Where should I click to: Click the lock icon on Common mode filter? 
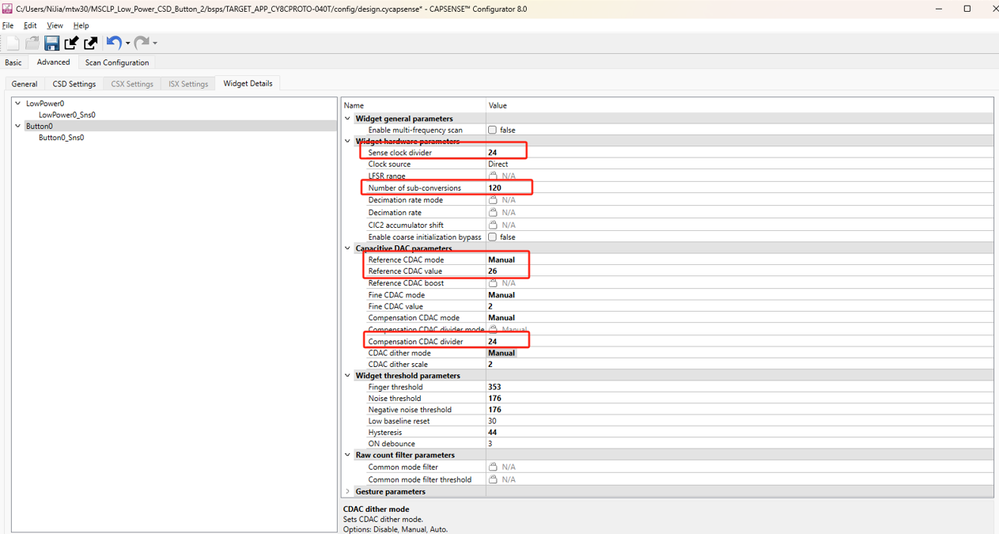point(492,467)
